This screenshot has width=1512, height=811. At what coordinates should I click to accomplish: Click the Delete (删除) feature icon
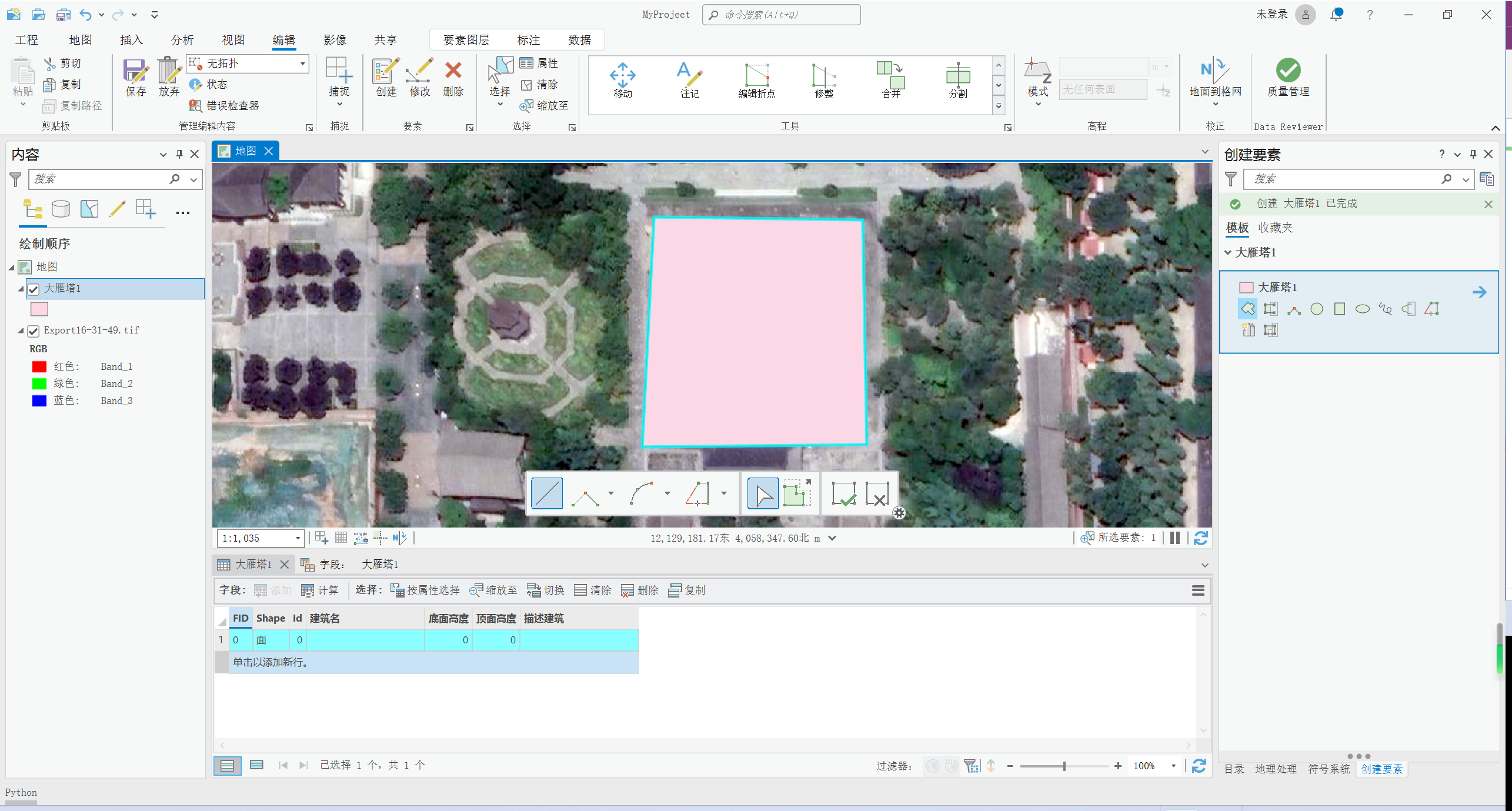pos(453,77)
